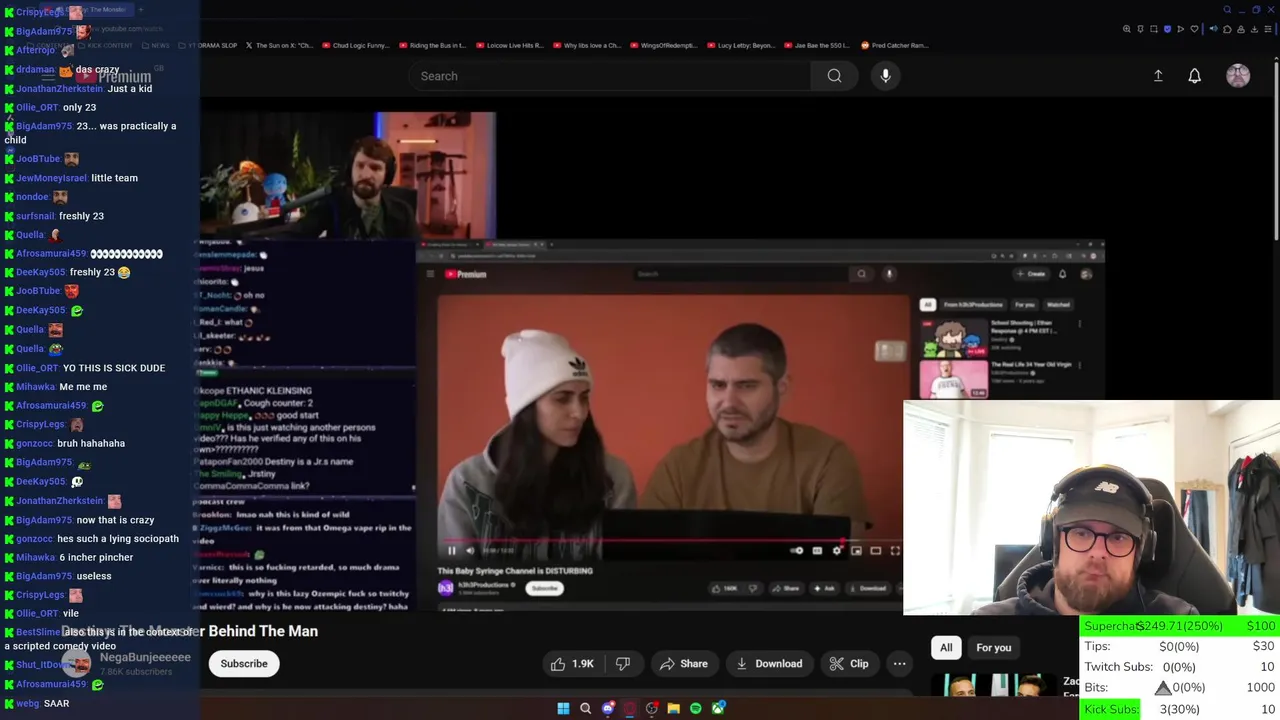Enter fullscreen in embedded player

pyautogui.click(x=895, y=551)
